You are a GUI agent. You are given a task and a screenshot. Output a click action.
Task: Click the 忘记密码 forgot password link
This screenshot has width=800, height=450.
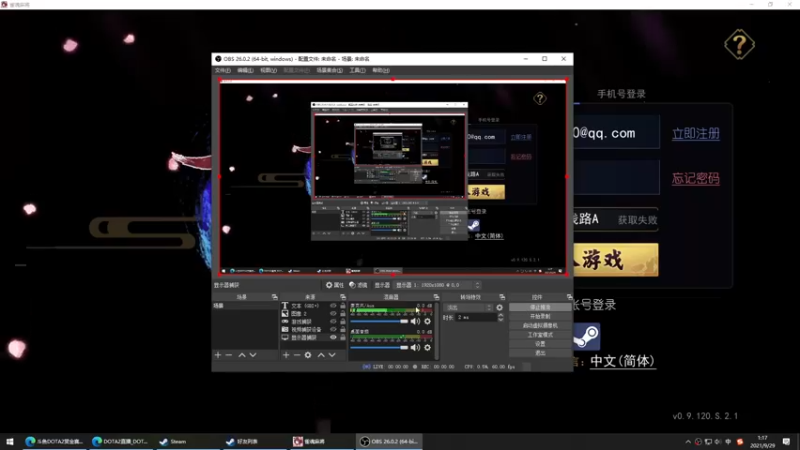tap(695, 179)
